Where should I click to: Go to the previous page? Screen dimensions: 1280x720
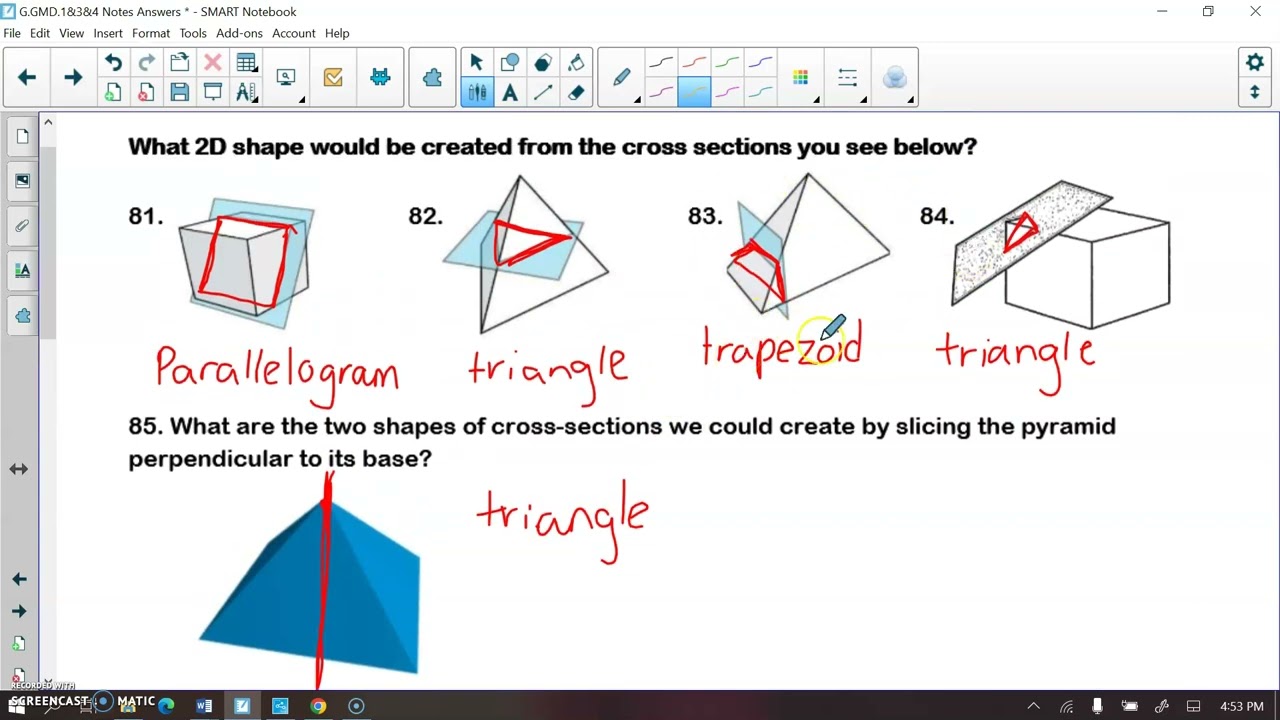tap(27, 77)
